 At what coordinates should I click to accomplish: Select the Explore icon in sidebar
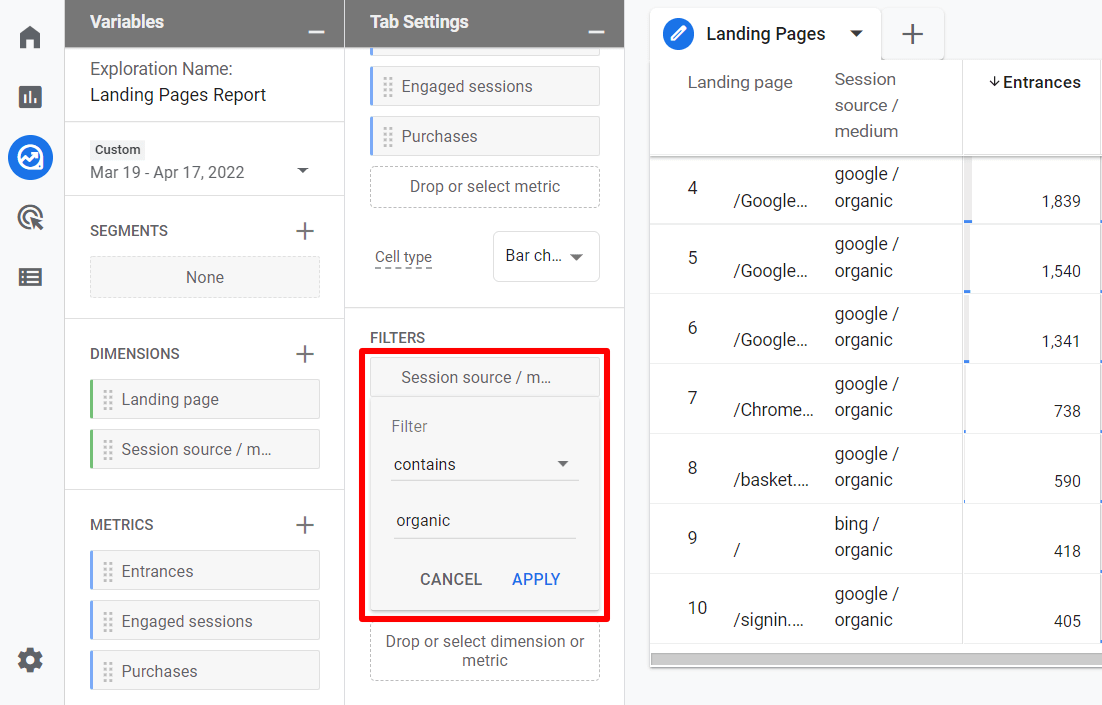30,157
